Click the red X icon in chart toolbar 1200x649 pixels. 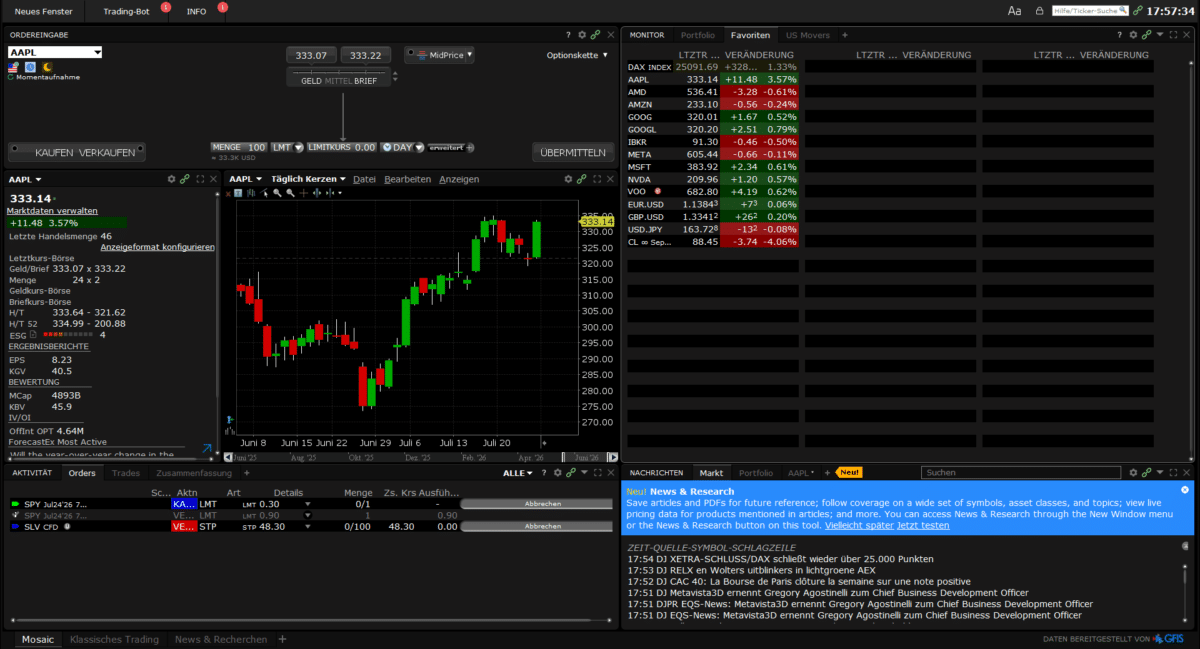point(228,193)
